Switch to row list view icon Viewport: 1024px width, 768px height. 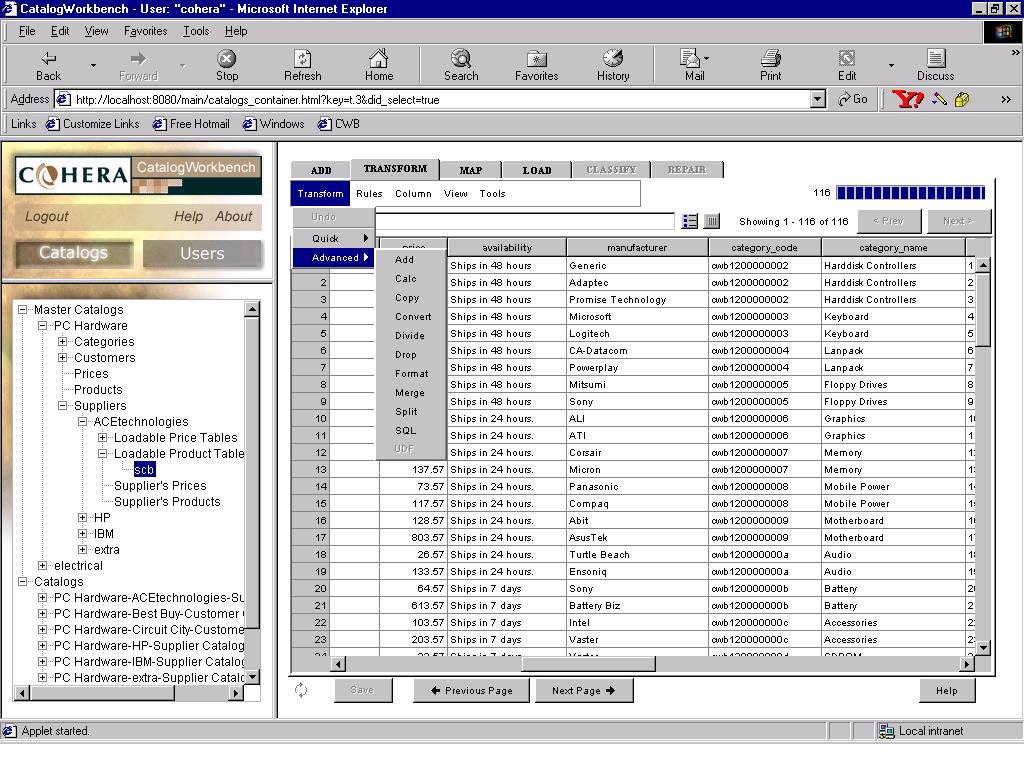(690, 221)
